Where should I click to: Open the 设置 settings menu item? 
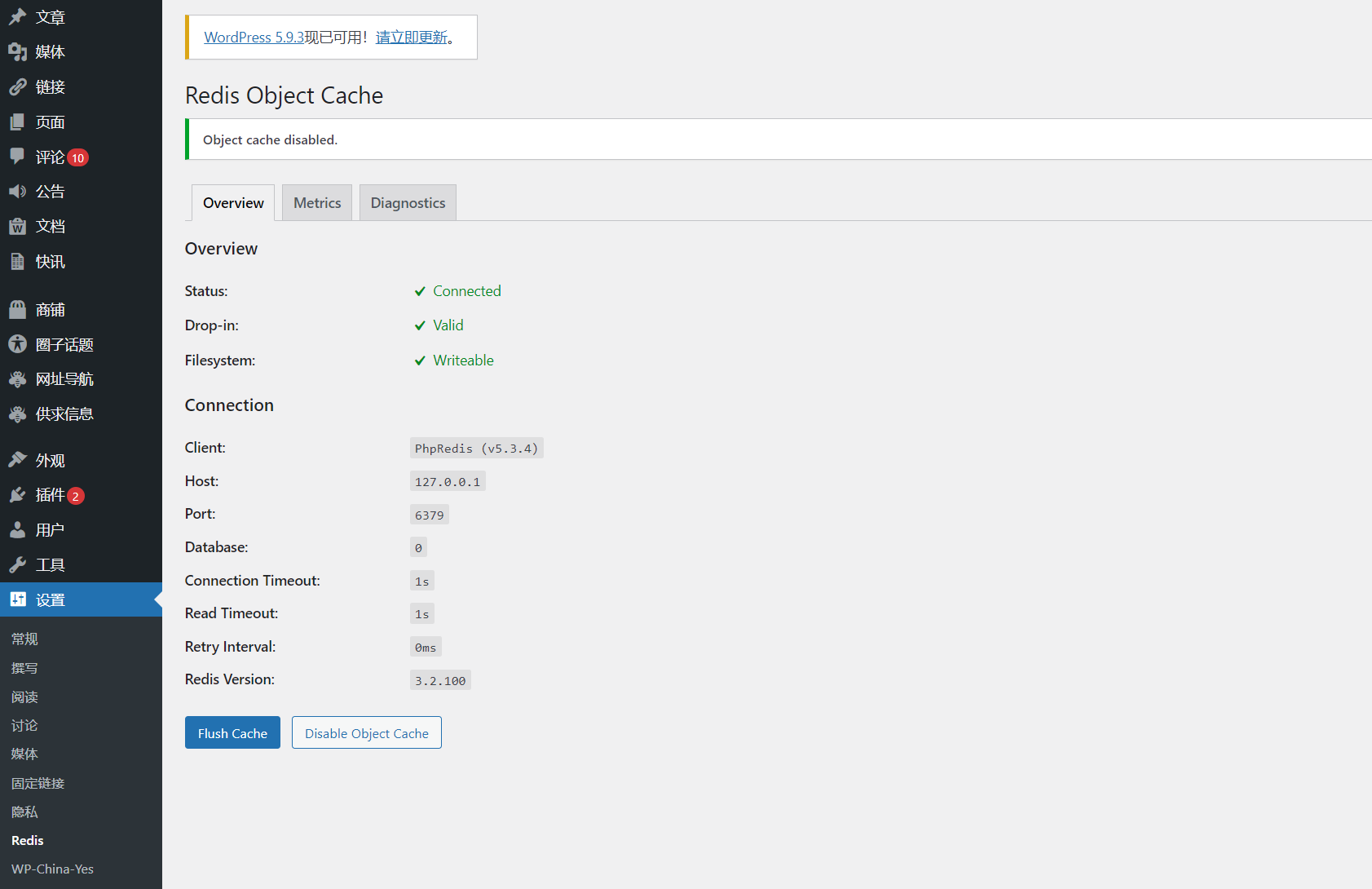click(x=51, y=600)
